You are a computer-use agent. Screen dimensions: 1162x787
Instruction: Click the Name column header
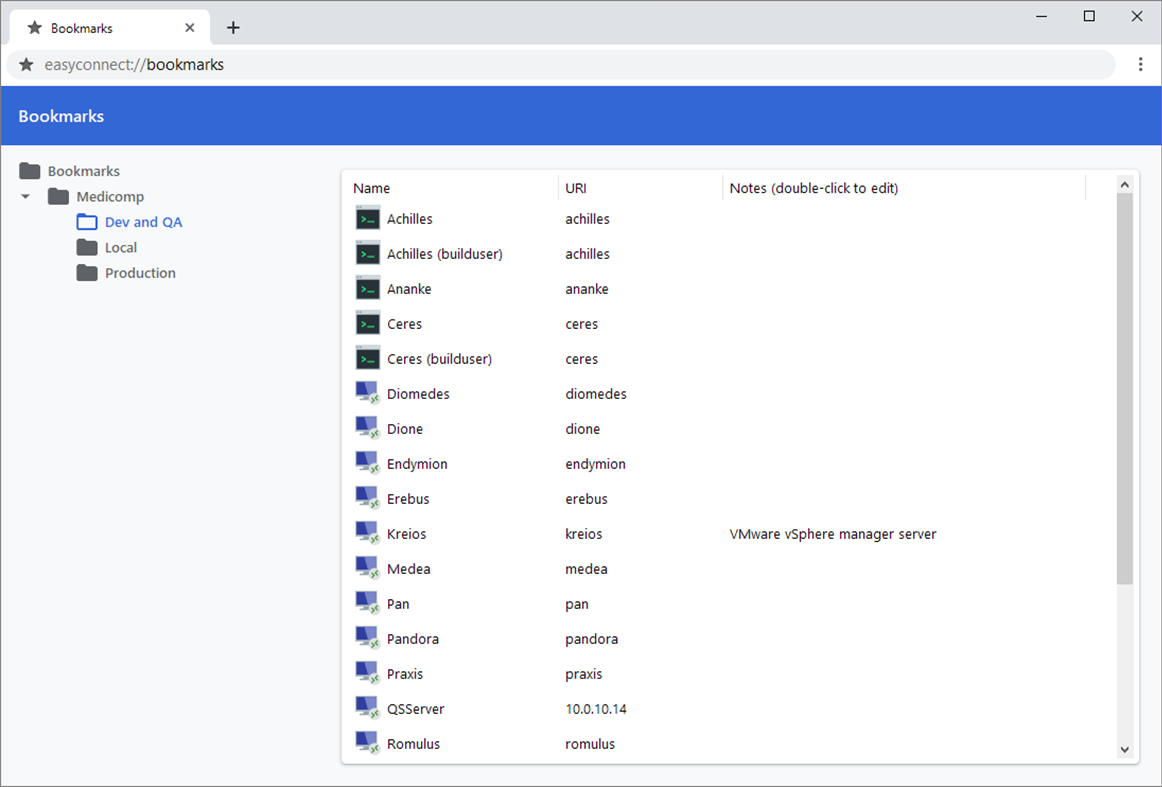371,188
